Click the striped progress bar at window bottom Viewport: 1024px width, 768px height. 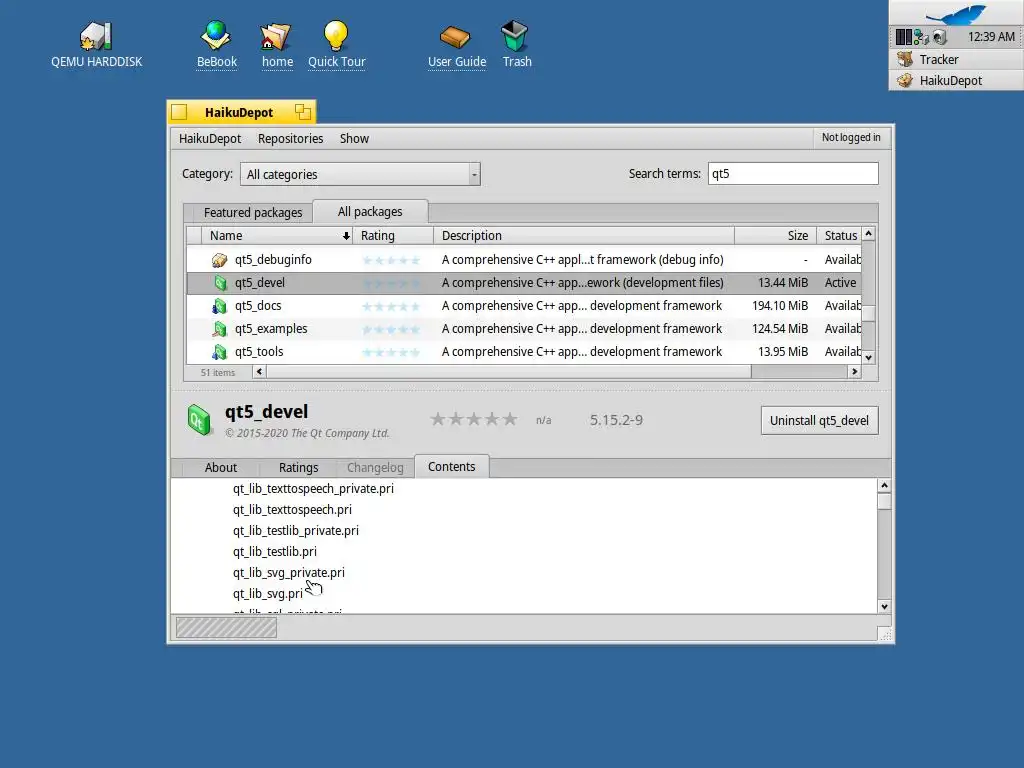(x=227, y=628)
